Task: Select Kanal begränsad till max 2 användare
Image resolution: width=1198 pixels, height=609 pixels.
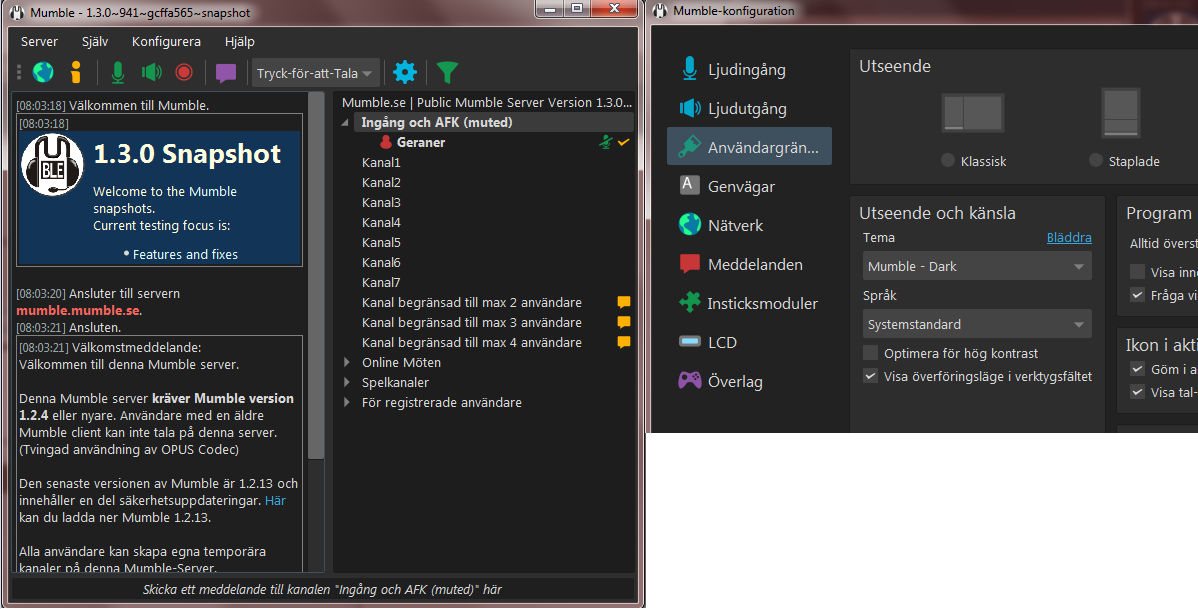Action: [x=471, y=303]
